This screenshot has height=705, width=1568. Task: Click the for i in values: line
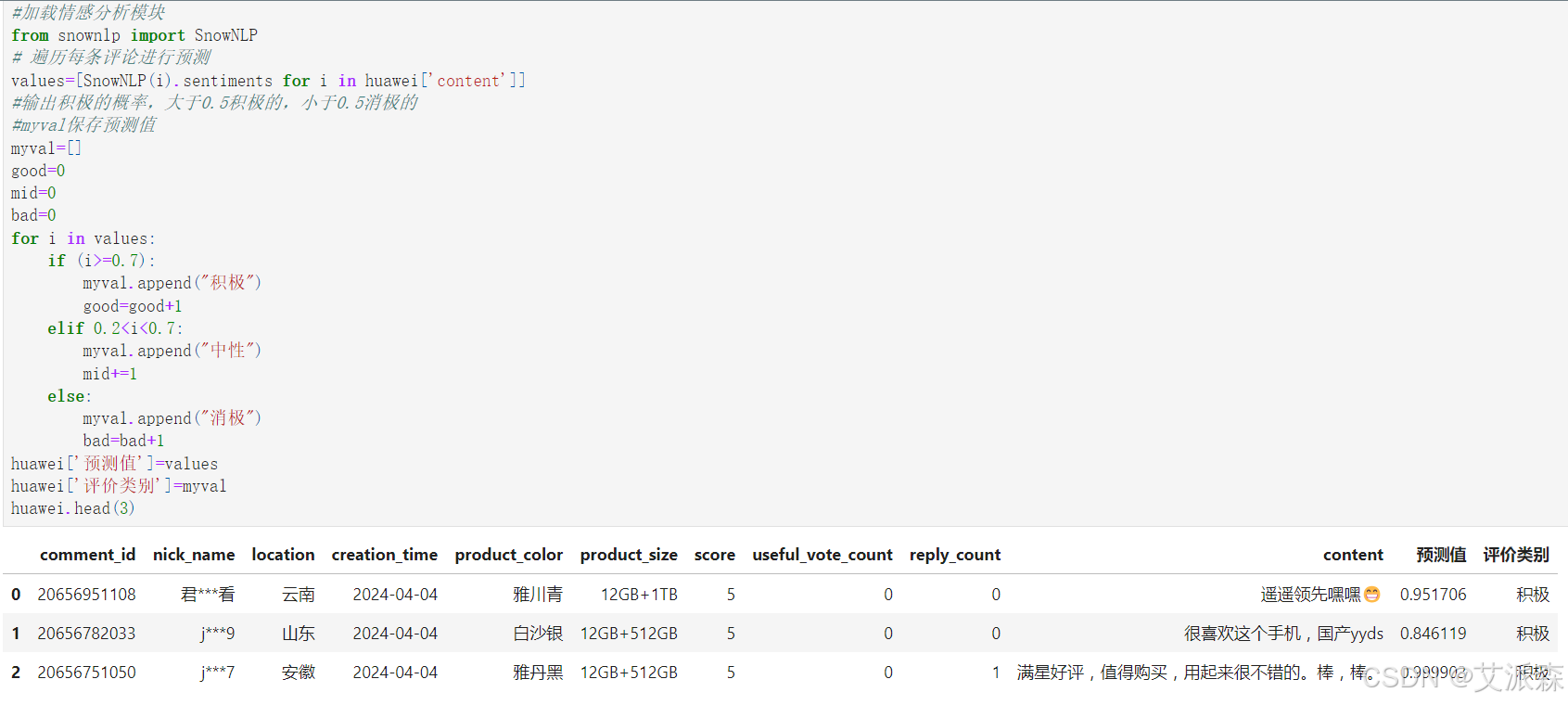(x=83, y=238)
